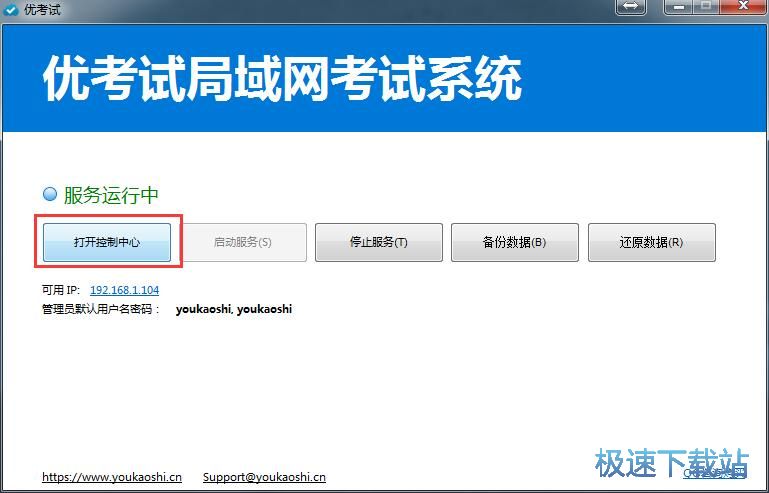Click the double-arrow title bar button

(631, 7)
